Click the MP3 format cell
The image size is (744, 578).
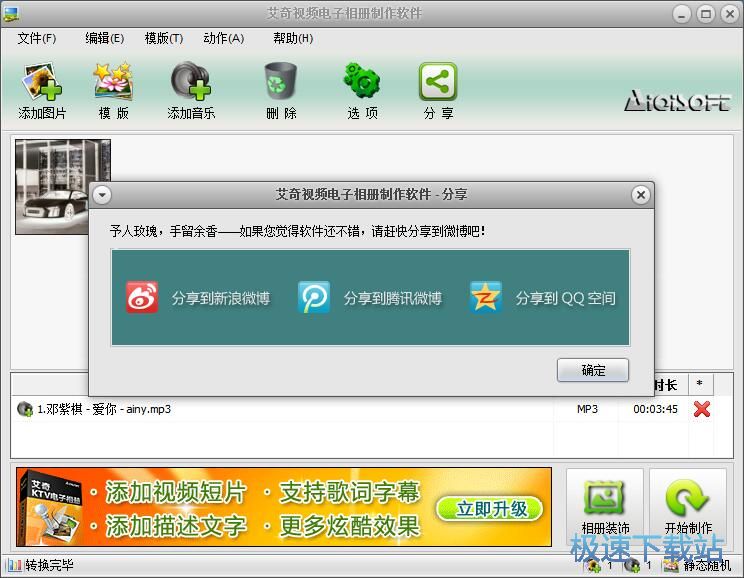click(587, 409)
